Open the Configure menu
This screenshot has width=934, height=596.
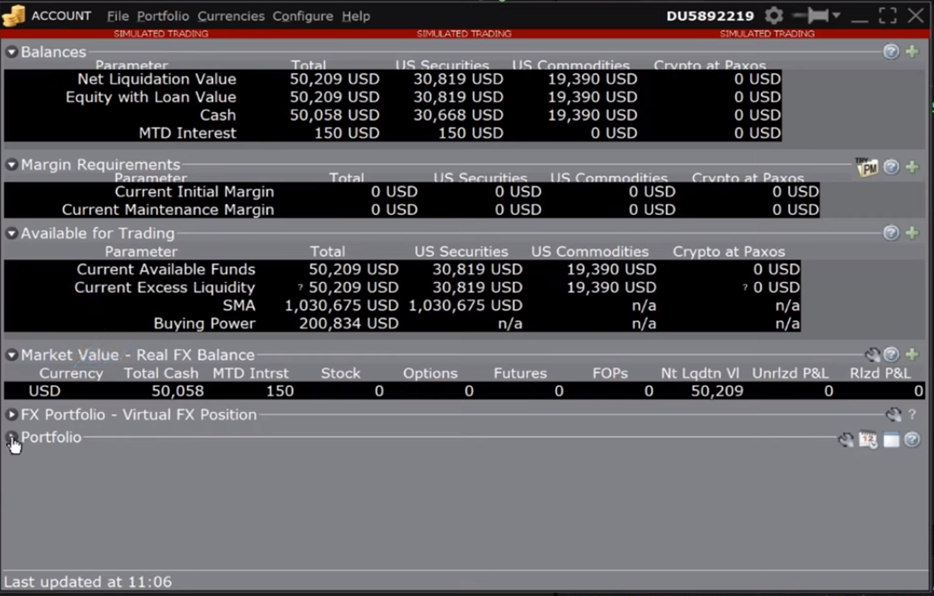click(x=303, y=16)
